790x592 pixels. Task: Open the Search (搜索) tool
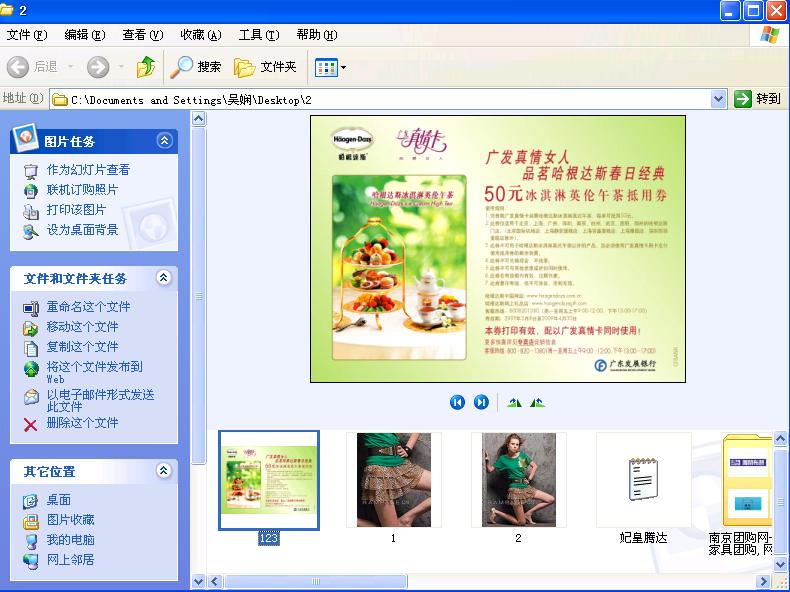[196, 67]
